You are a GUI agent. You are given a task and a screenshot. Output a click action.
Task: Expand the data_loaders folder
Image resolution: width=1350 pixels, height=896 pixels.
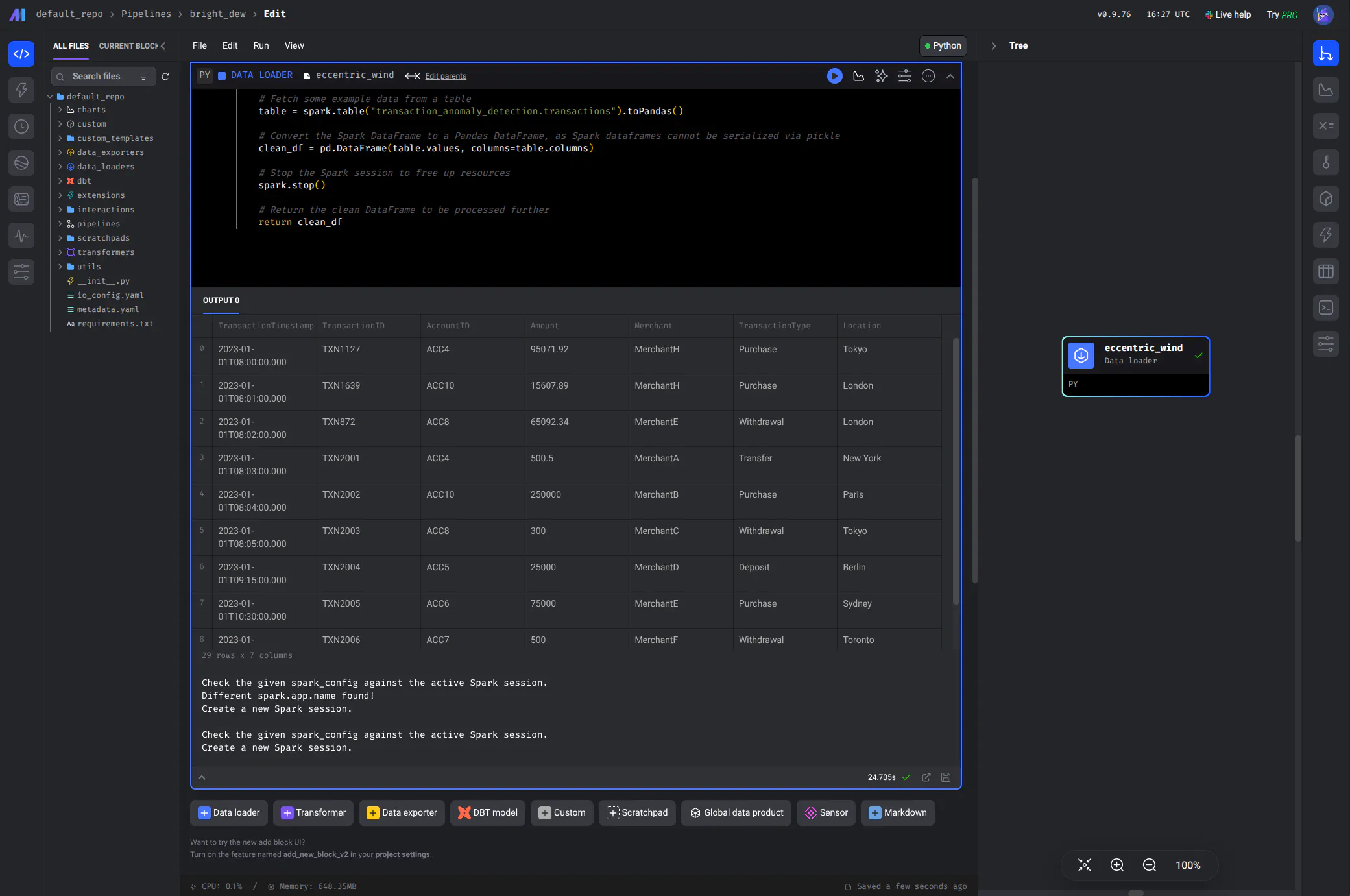tap(60, 167)
